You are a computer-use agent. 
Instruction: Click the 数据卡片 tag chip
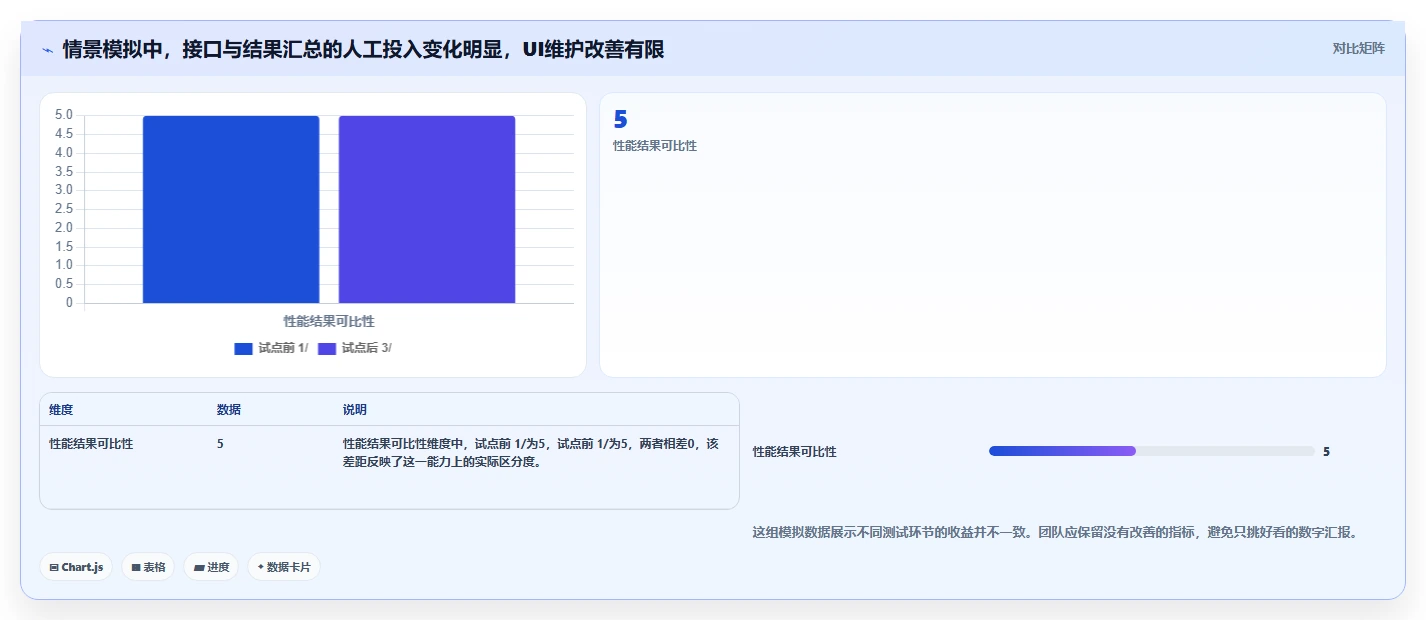tap(284, 567)
